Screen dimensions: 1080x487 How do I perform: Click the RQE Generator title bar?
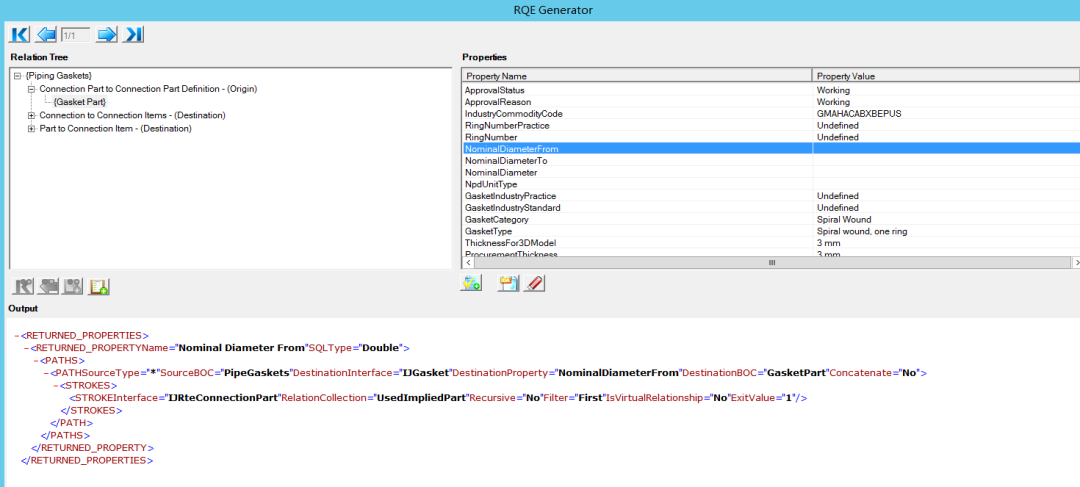[540, 10]
